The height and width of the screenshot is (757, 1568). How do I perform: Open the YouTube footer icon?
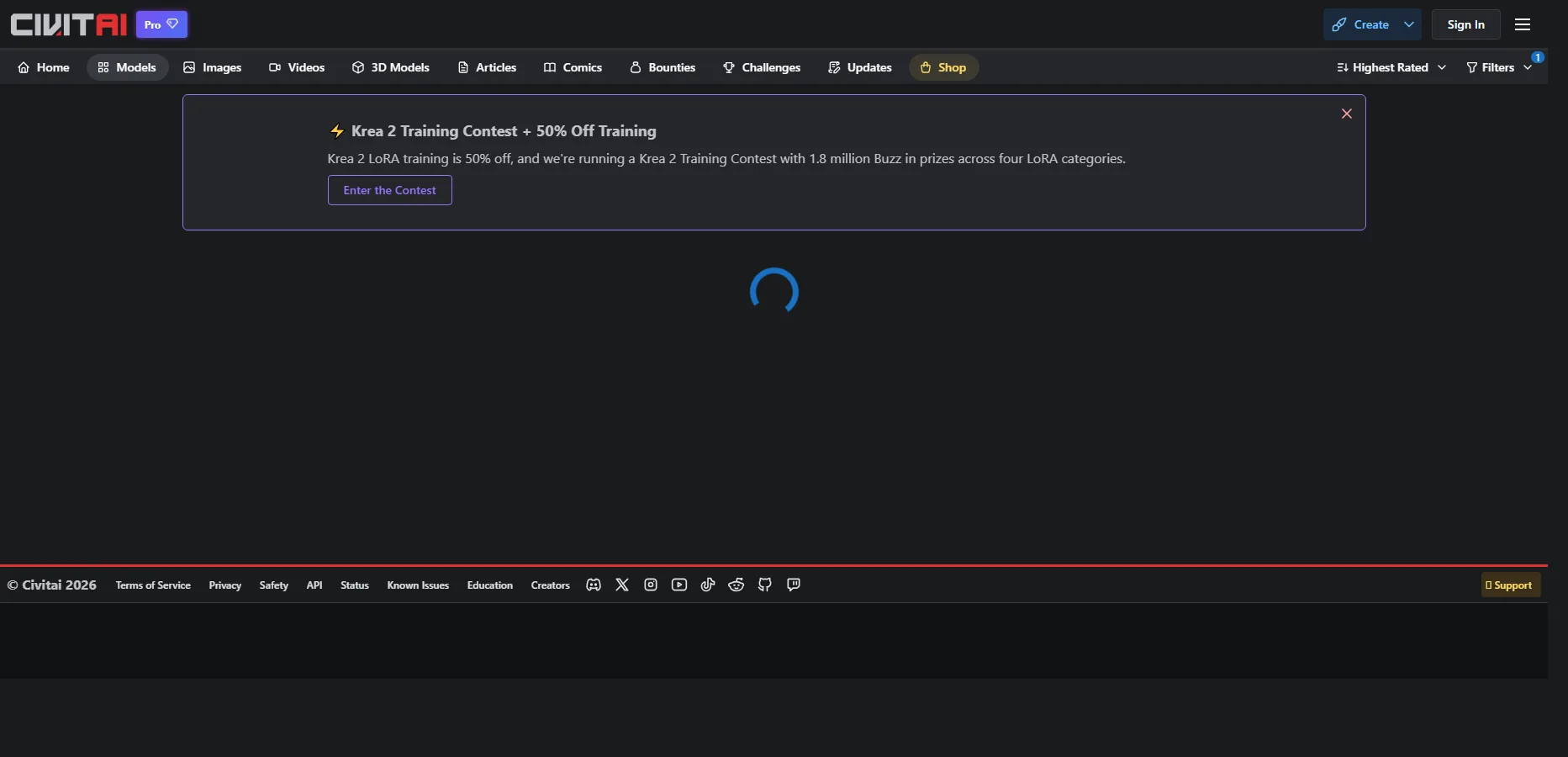coord(679,585)
